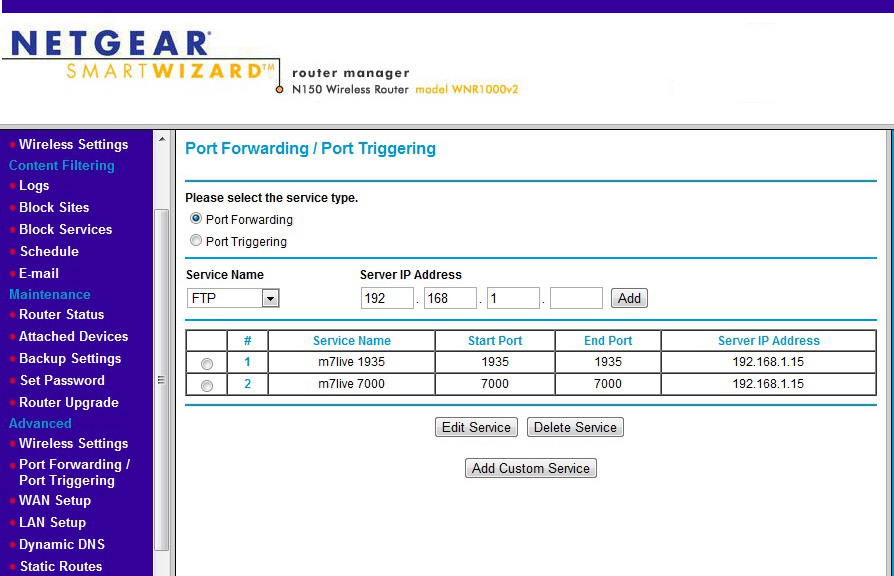Screen dimensions: 894x576
Task: Click the sidebar scrollbar up arrow
Action: [162, 139]
